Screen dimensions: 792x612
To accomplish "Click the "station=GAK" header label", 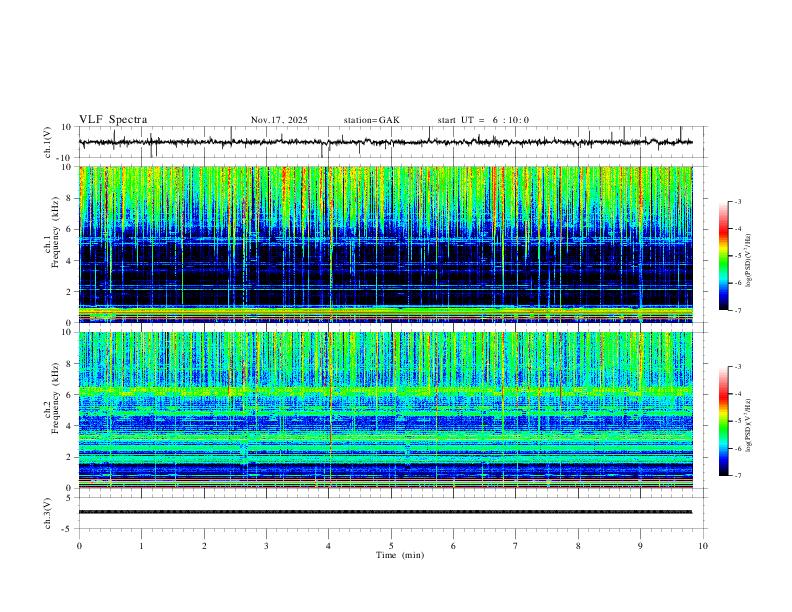I will point(371,120).
